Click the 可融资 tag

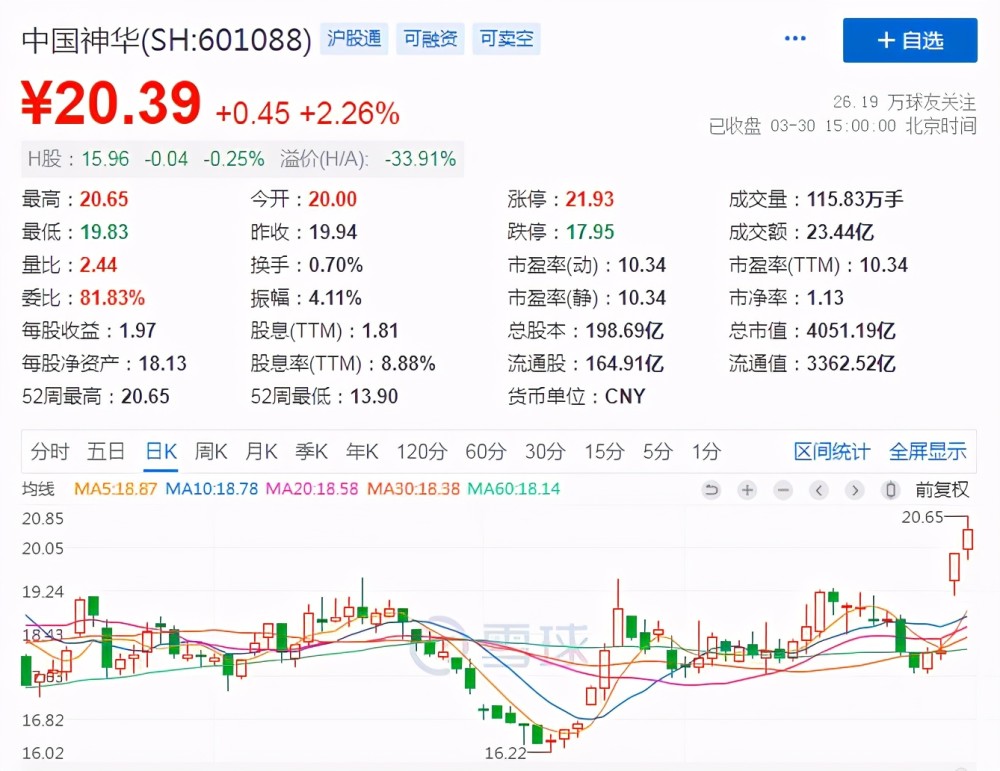(x=430, y=39)
